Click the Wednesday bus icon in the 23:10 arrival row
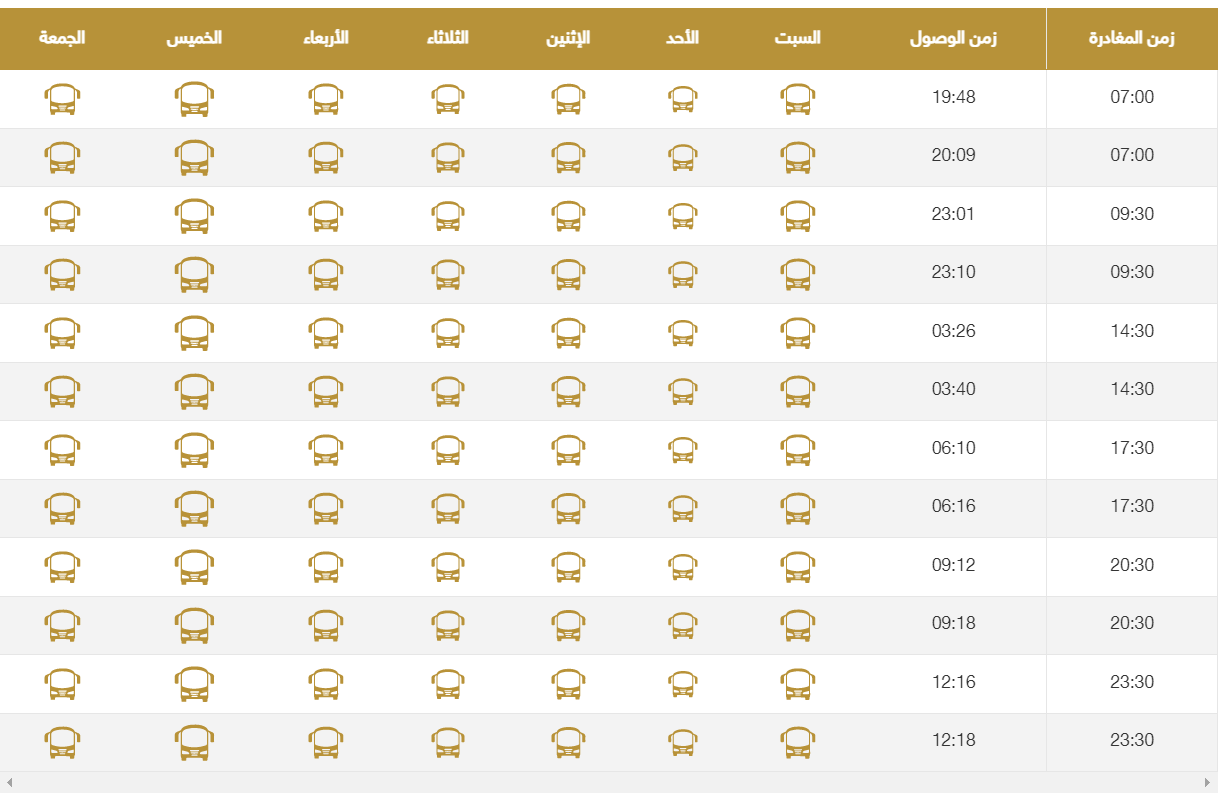This screenshot has height=802, width=1222. point(325,274)
